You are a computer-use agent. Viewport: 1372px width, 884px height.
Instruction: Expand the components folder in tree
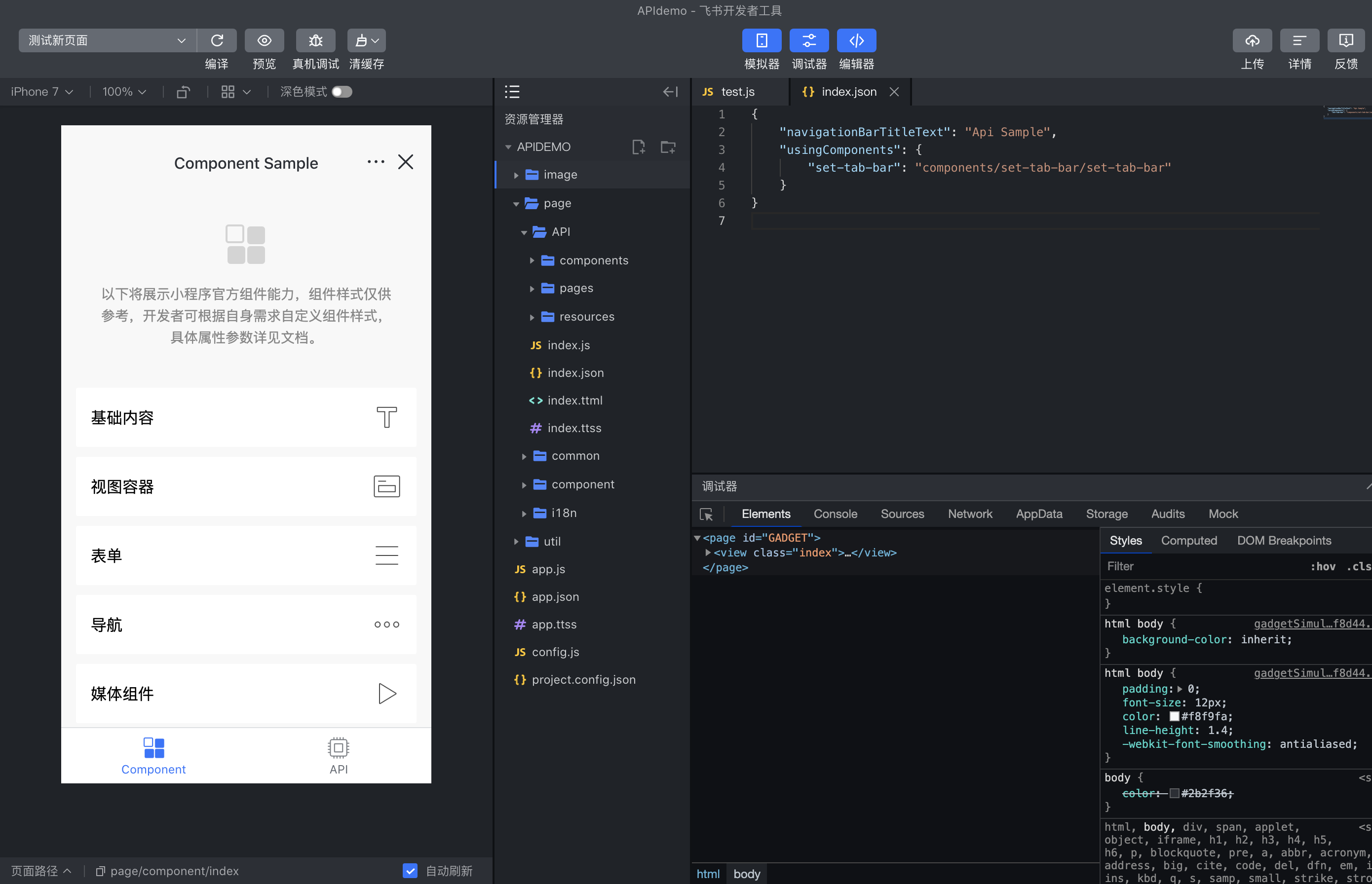[532, 260]
